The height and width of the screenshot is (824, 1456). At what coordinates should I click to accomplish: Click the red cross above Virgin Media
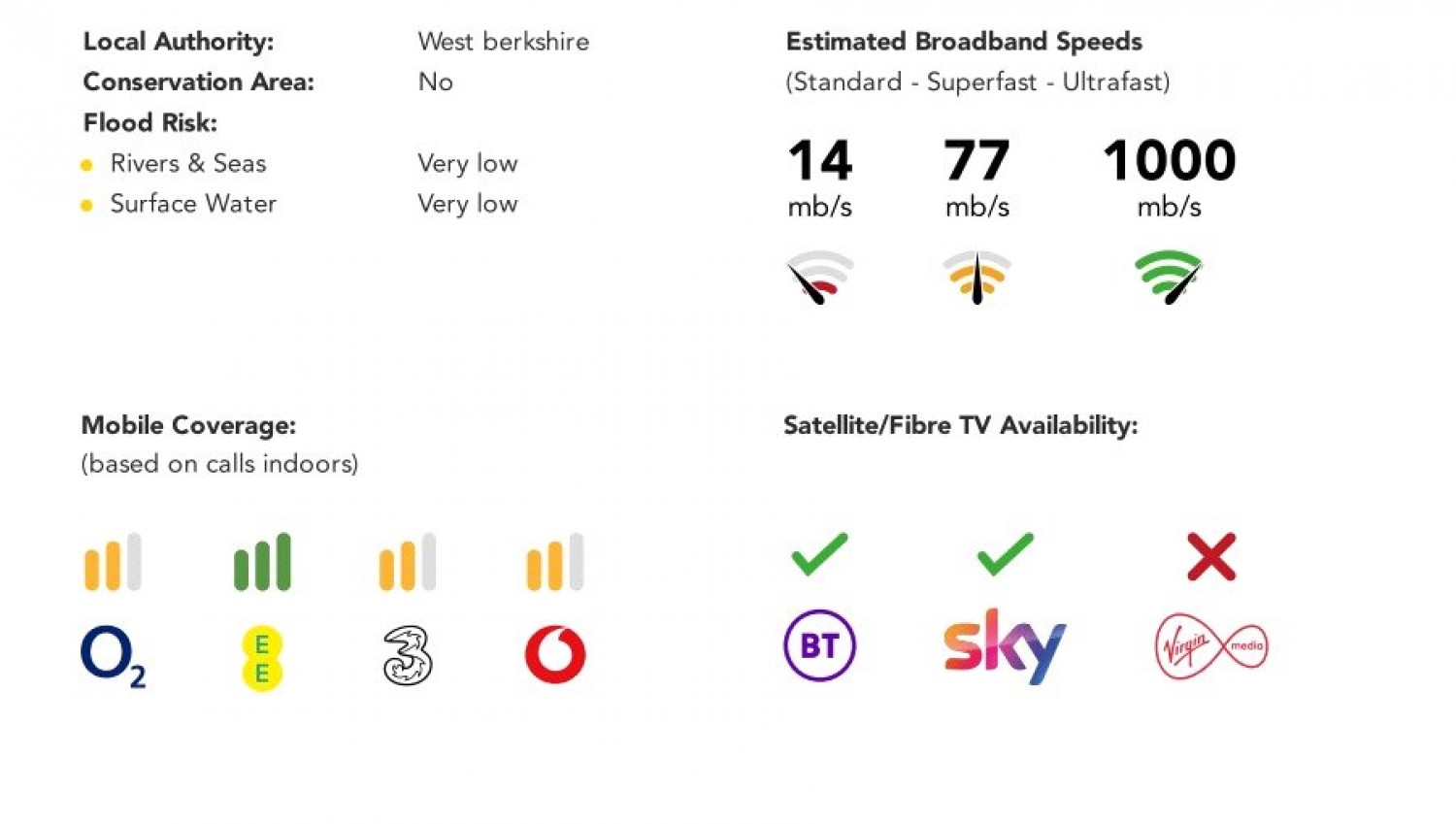point(1211,556)
